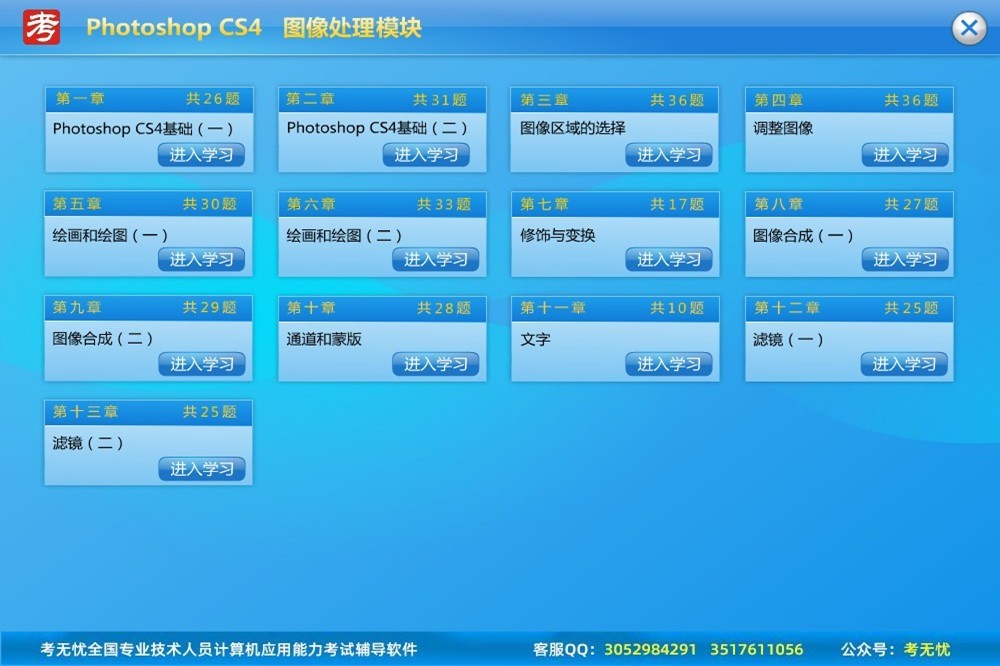Image resolution: width=1000 pixels, height=666 pixels.
Task: Start learning 调整图像 chapter
Action: pos(905,155)
